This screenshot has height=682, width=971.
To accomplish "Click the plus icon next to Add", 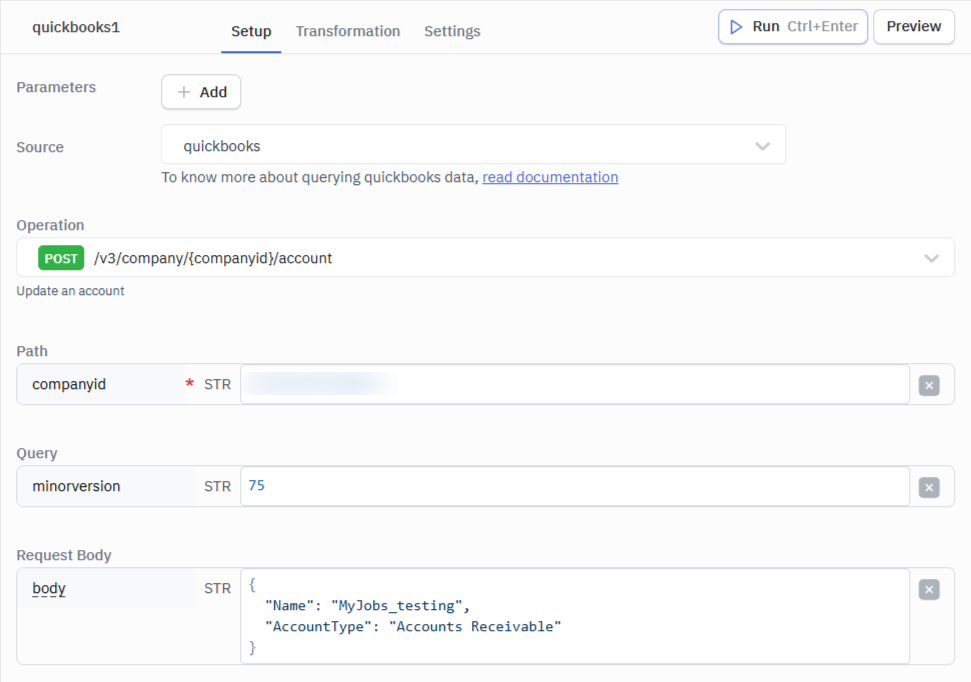I will 184,92.
